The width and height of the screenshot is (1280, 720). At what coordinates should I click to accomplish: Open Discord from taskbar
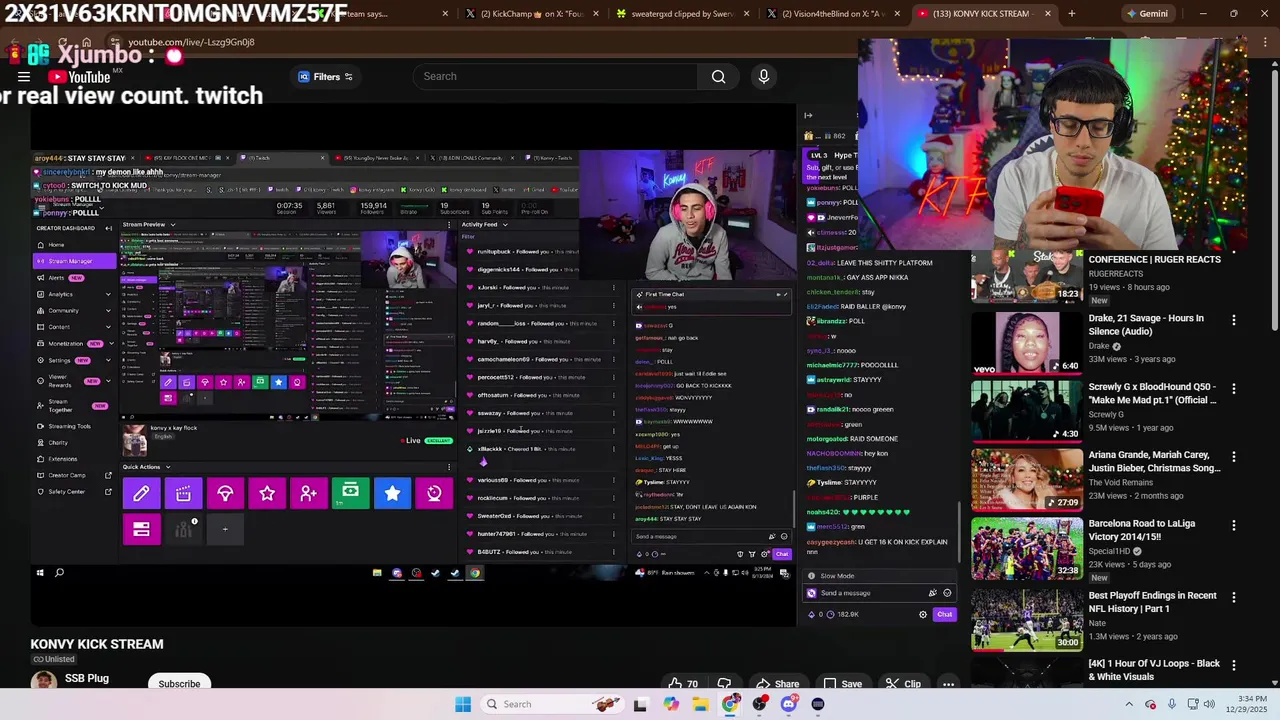789,704
